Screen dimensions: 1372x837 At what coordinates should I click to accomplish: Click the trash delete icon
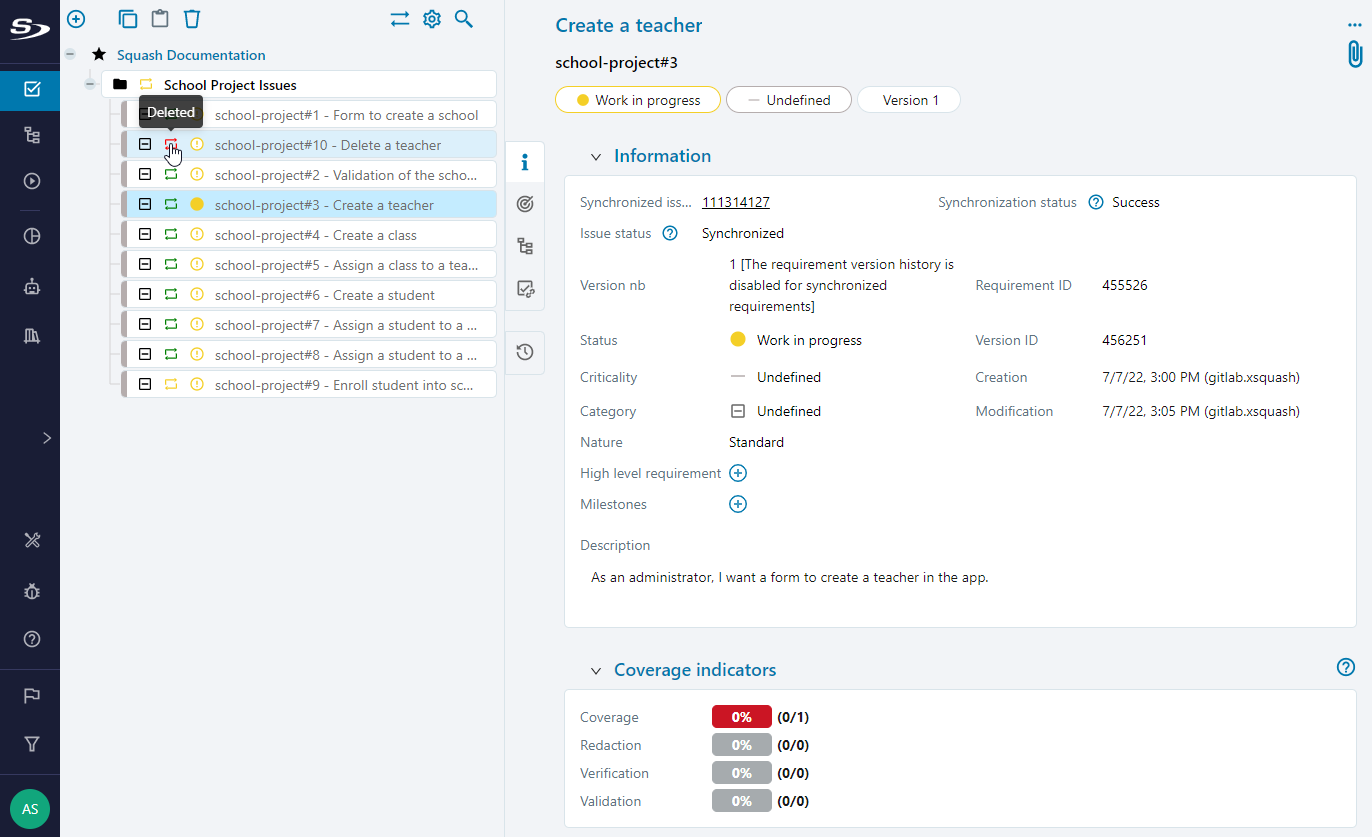click(192, 19)
